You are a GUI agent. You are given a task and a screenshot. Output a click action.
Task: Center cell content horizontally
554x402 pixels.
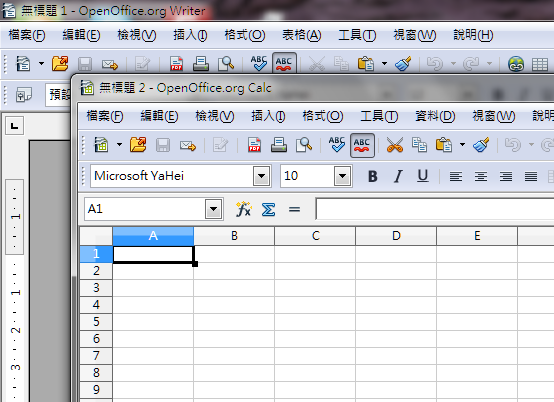pyautogui.click(x=481, y=176)
